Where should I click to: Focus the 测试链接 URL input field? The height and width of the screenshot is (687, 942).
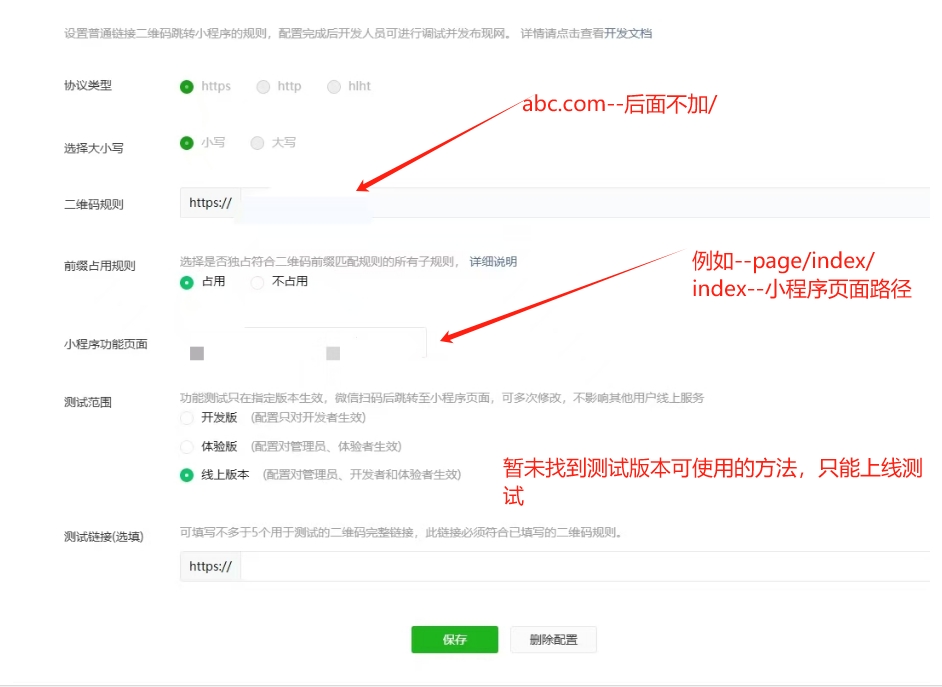585,566
